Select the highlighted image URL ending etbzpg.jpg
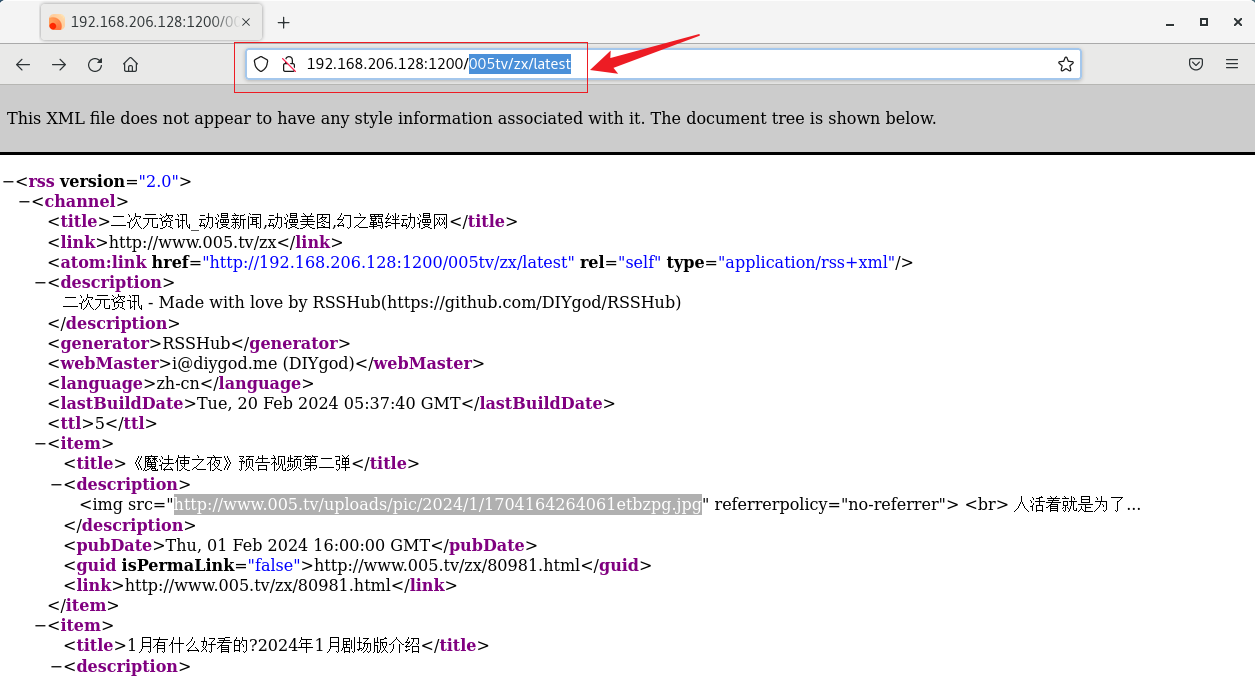The height and width of the screenshot is (676, 1255). (x=438, y=504)
